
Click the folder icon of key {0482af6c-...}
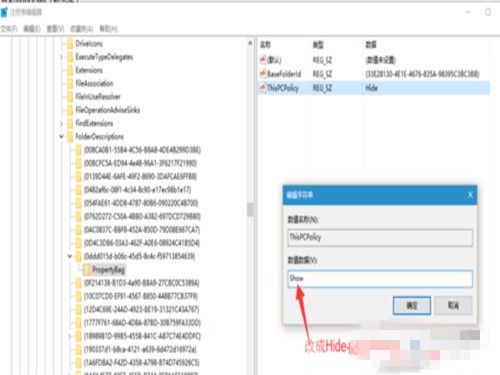[78, 190]
